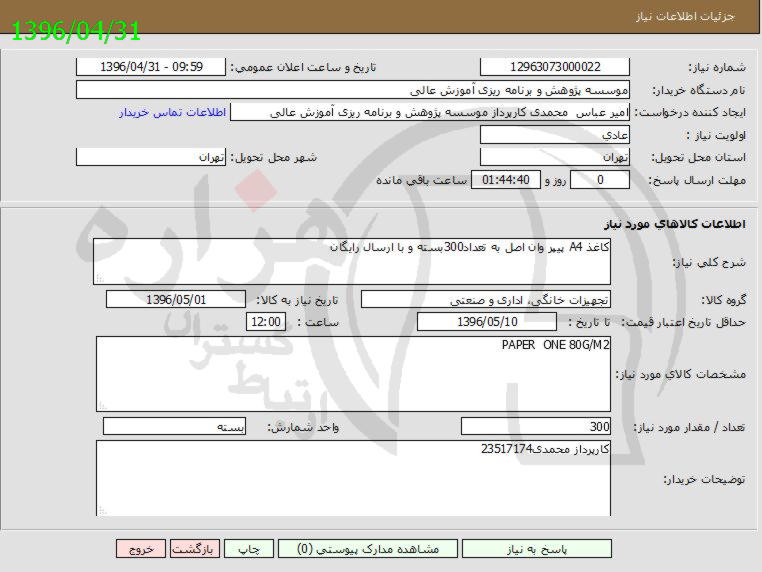Click the 'اطلاعات کالاهای مورد نیاز' section heading
This screenshot has width=762, height=572.
(675, 224)
